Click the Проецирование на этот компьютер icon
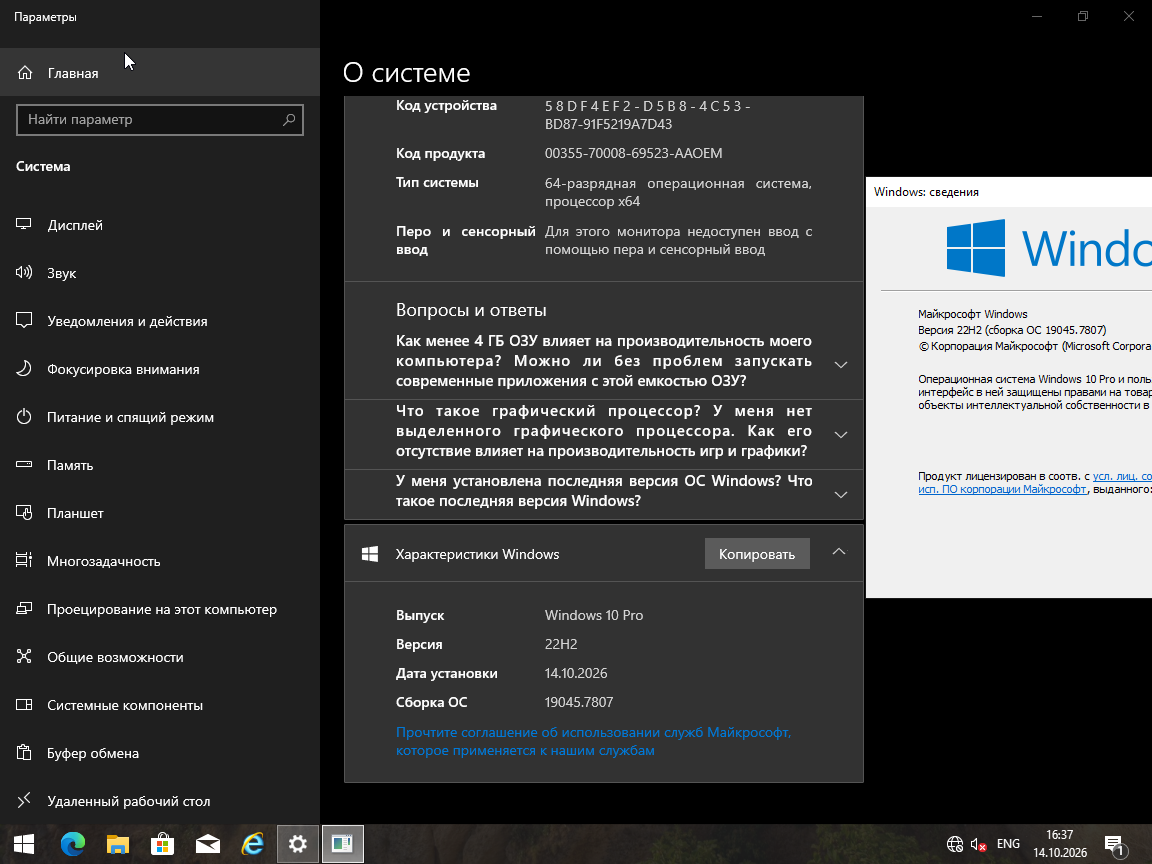The image size is (1152, 864). tap(24, 608)
